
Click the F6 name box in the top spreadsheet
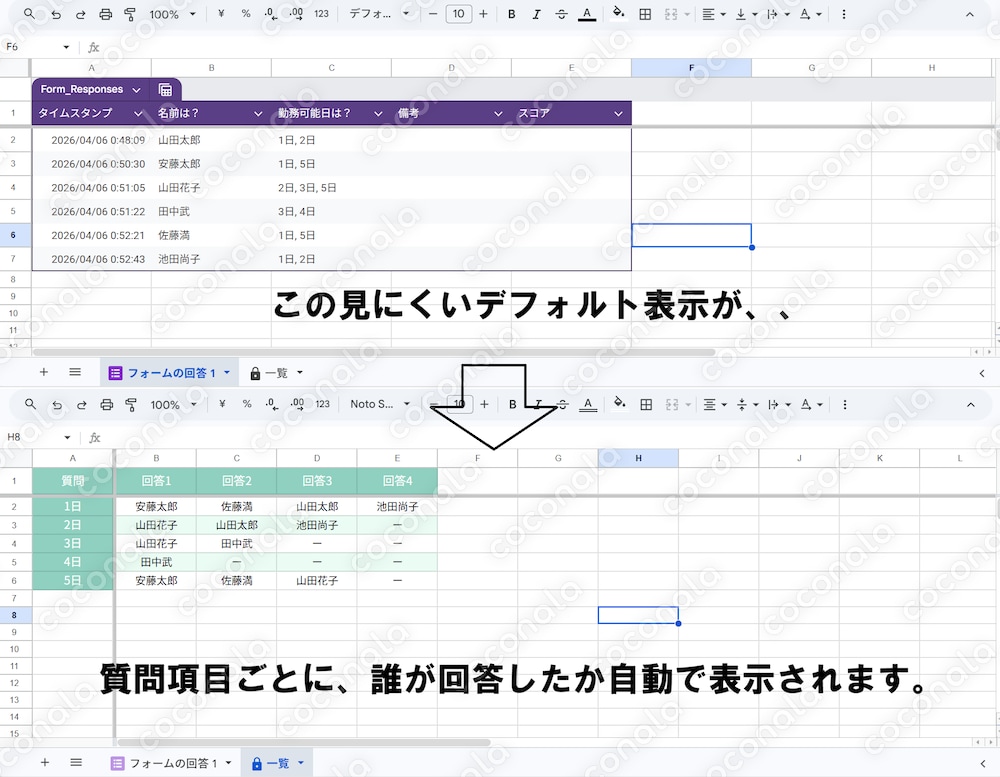tap(38, 47)
